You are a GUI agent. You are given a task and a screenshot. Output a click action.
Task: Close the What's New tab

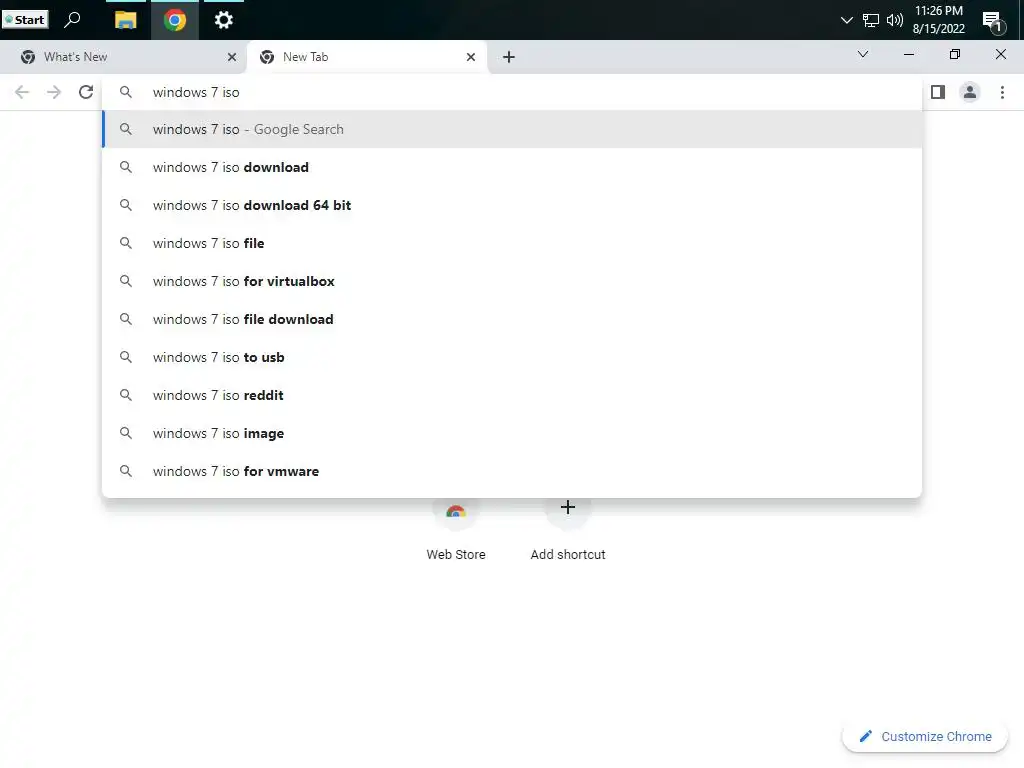[x=232, y=57]
